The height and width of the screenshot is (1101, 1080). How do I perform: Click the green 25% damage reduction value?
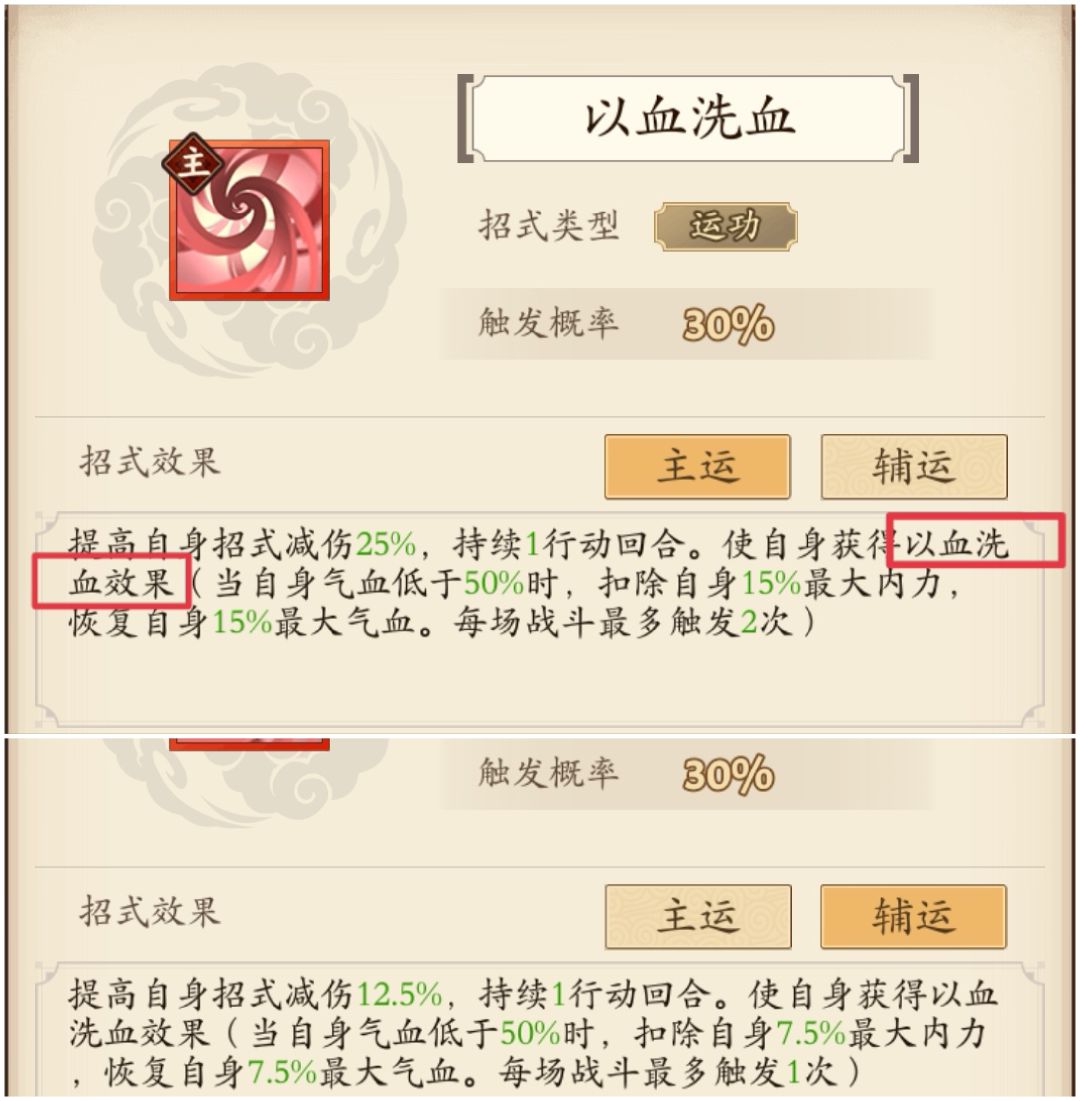(x=386, y=543)
